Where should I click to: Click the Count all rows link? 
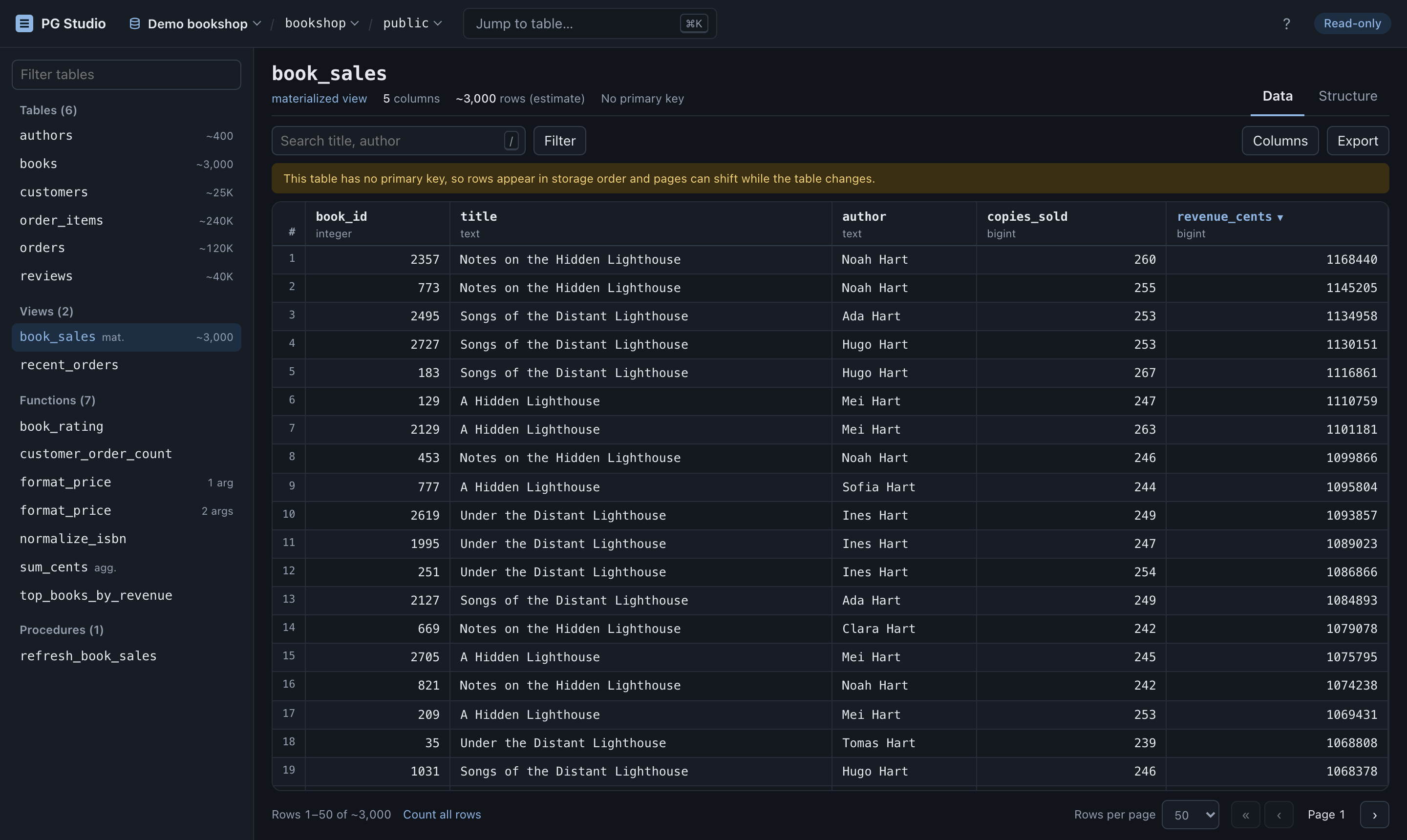pos(442,814)
